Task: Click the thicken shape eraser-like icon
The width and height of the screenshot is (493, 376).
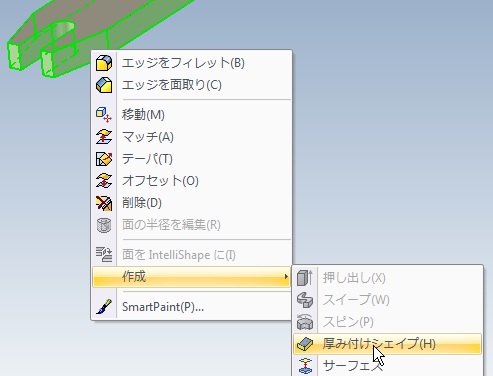Action: 305,344
